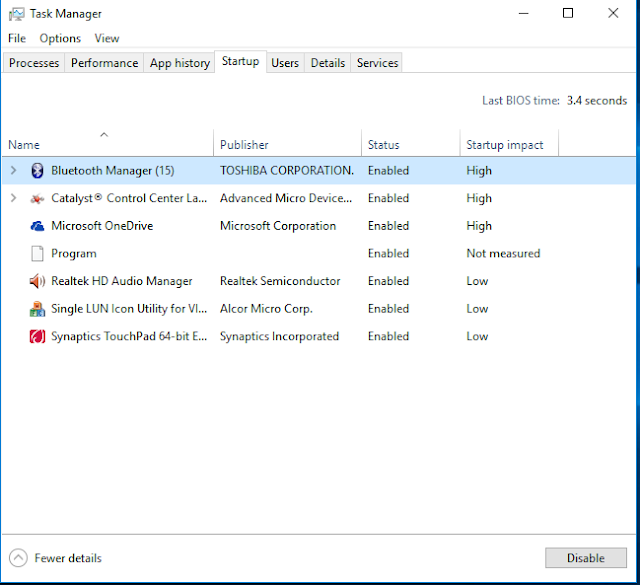
Task: Switch to the Details tab
Action: coord(328,63)
